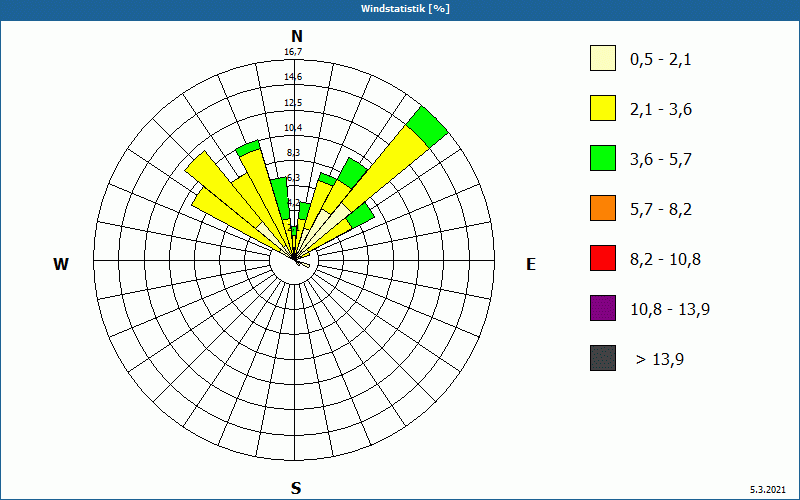
Task: Click the yellow 2,1 - 3,6 legend swatch
Action: [603, 108]
